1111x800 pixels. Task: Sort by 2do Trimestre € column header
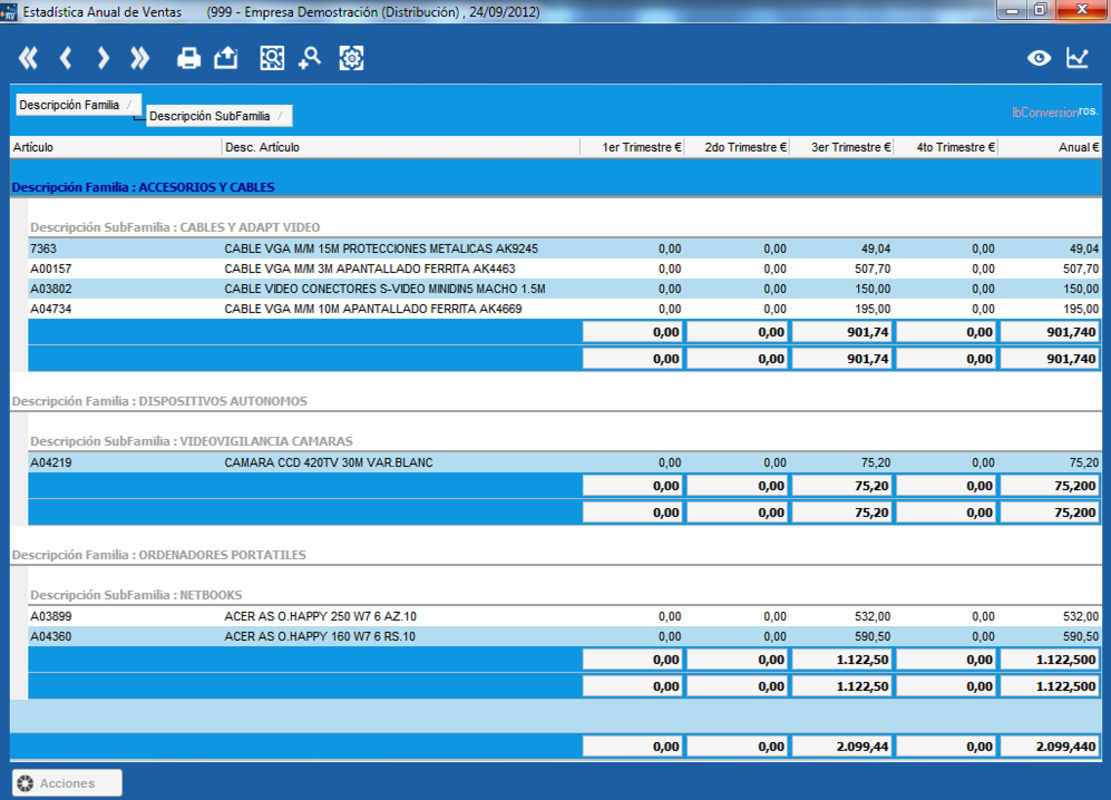pyautogui.click(x=737, y=147)
